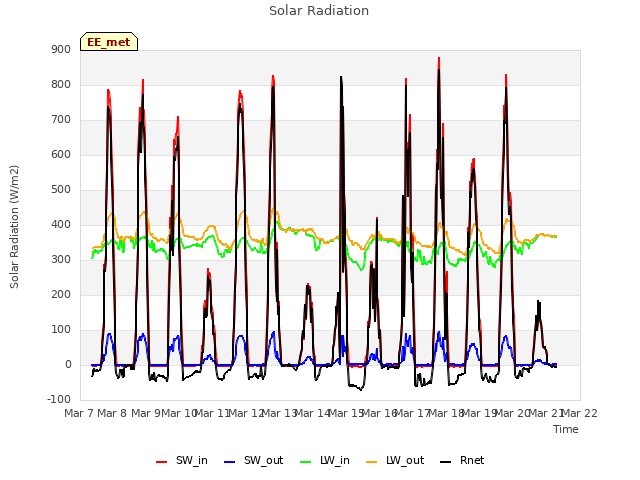Click the Mar 8 date tick label

112,413
